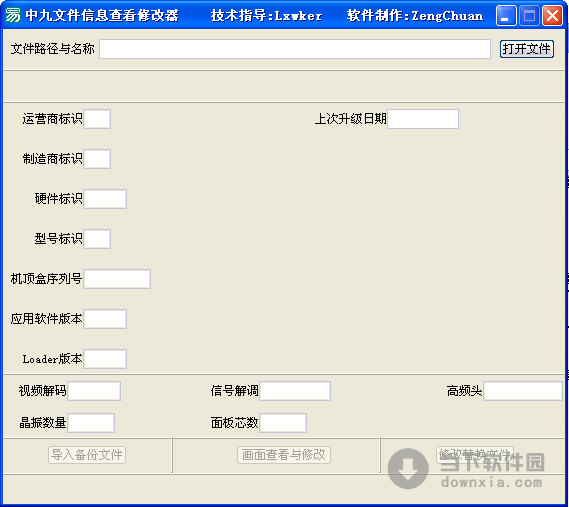569x507 pixels.
Task: Click title text 技术指导:Lxwker
Action: (267, 15)
